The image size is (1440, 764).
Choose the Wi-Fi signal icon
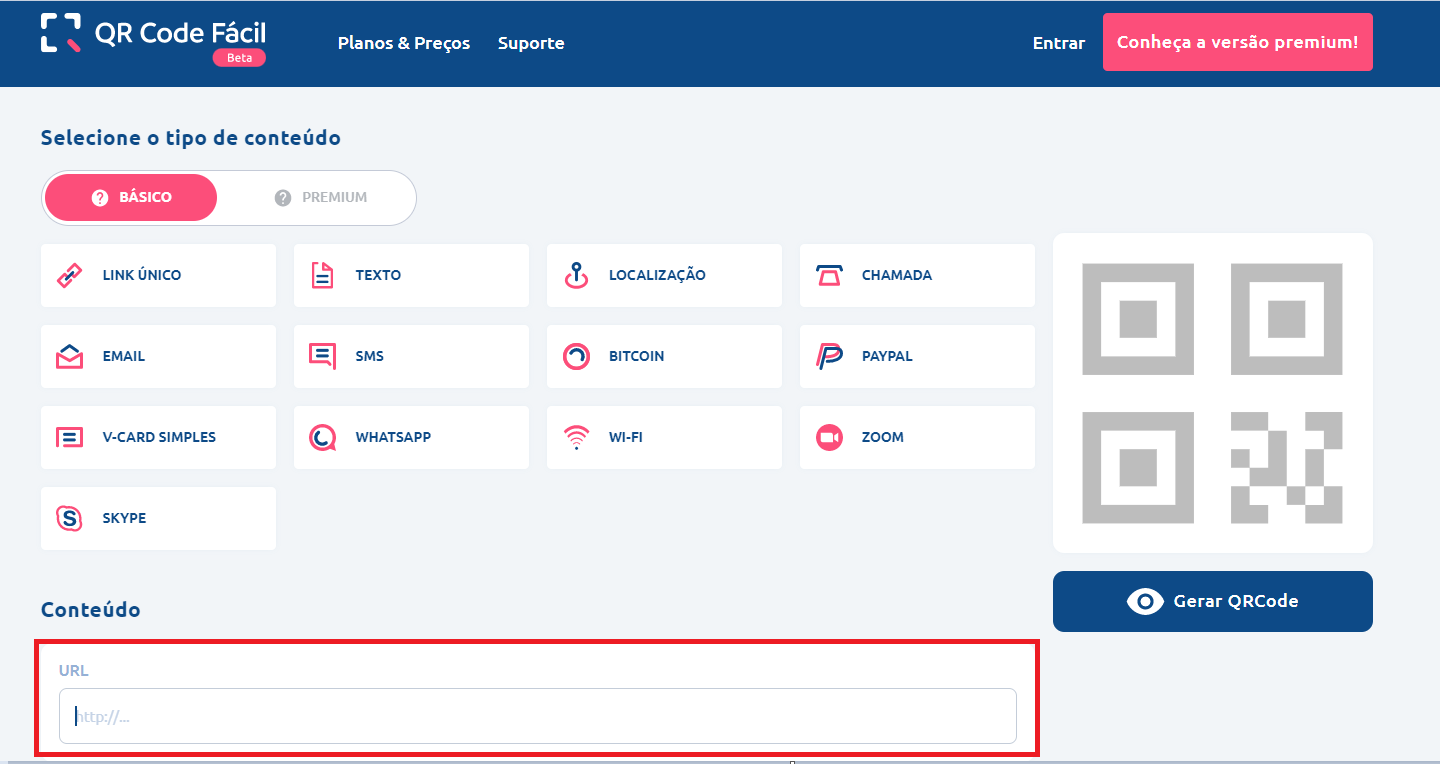[575, 438]
